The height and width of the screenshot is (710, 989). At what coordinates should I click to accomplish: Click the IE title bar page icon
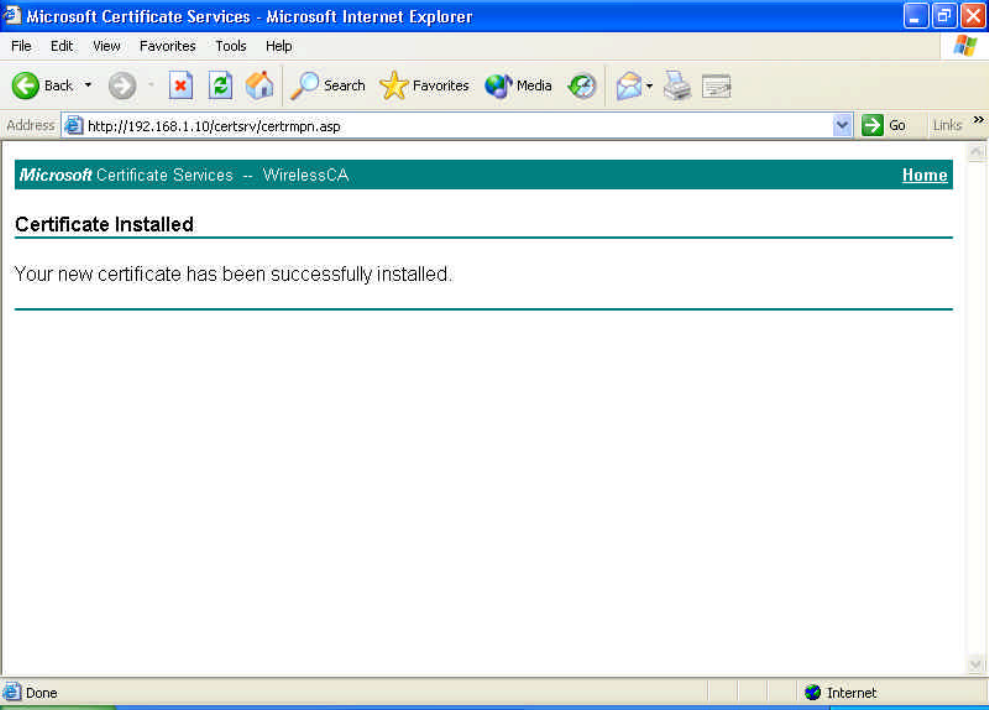point(11,15)
